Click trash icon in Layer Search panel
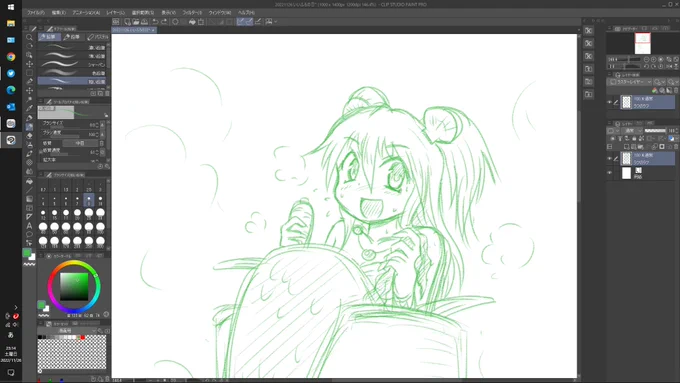680x383 pixels. (x=676, y=90)
